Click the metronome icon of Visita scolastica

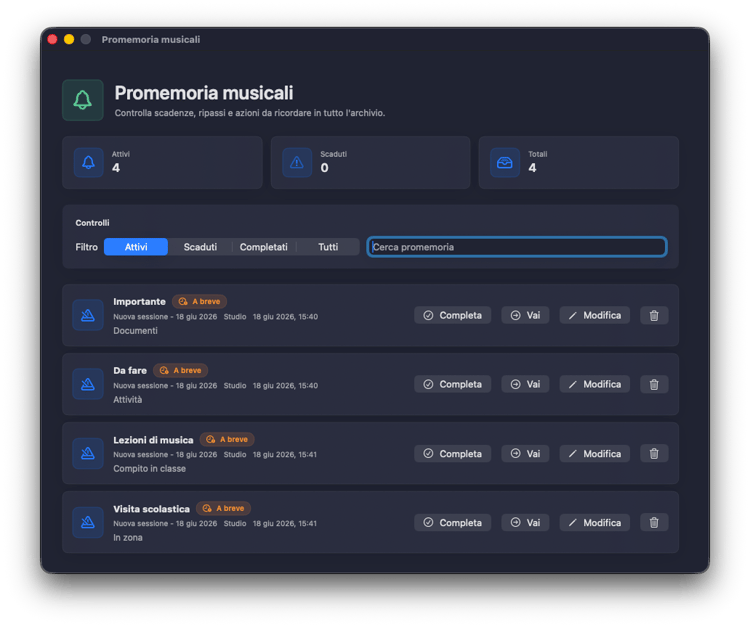[x=88, y=522]
